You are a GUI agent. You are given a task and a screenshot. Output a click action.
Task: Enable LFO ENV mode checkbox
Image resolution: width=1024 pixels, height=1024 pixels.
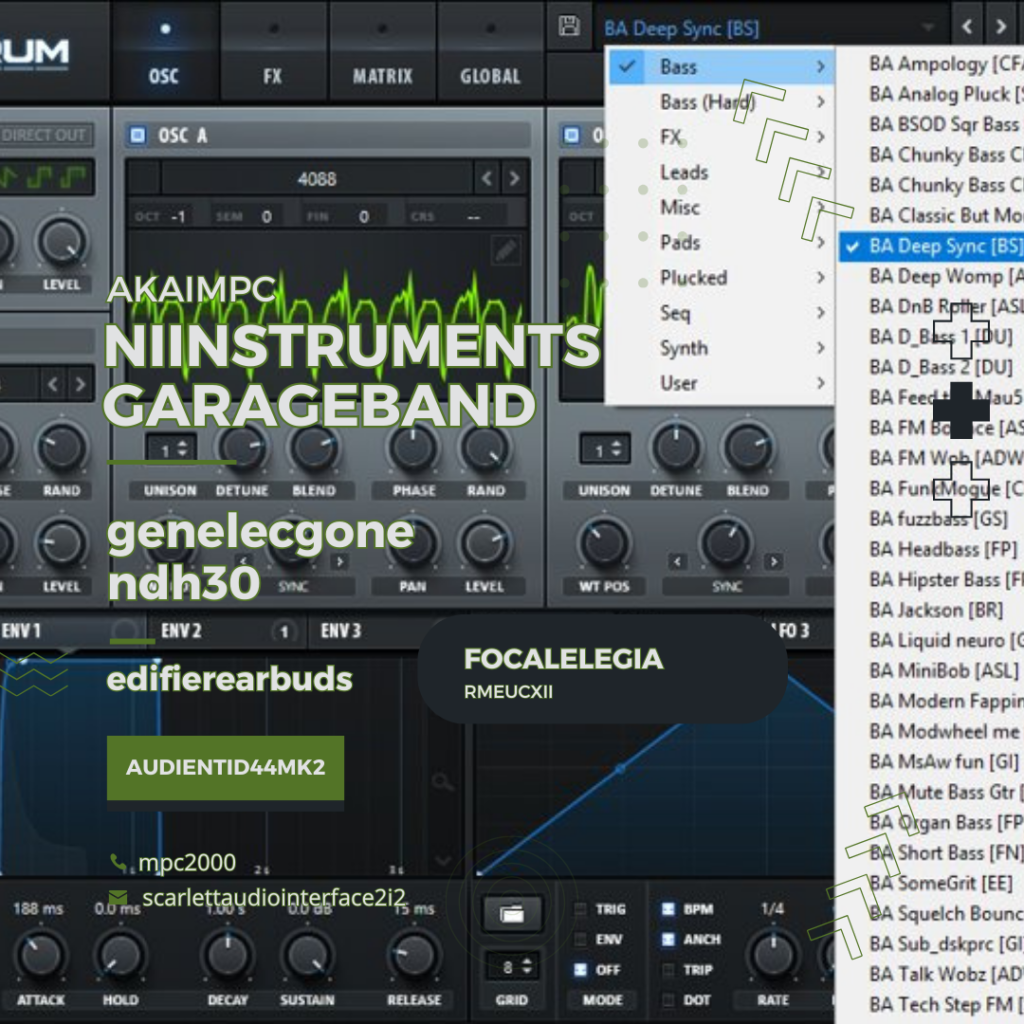tap(580, 939)
